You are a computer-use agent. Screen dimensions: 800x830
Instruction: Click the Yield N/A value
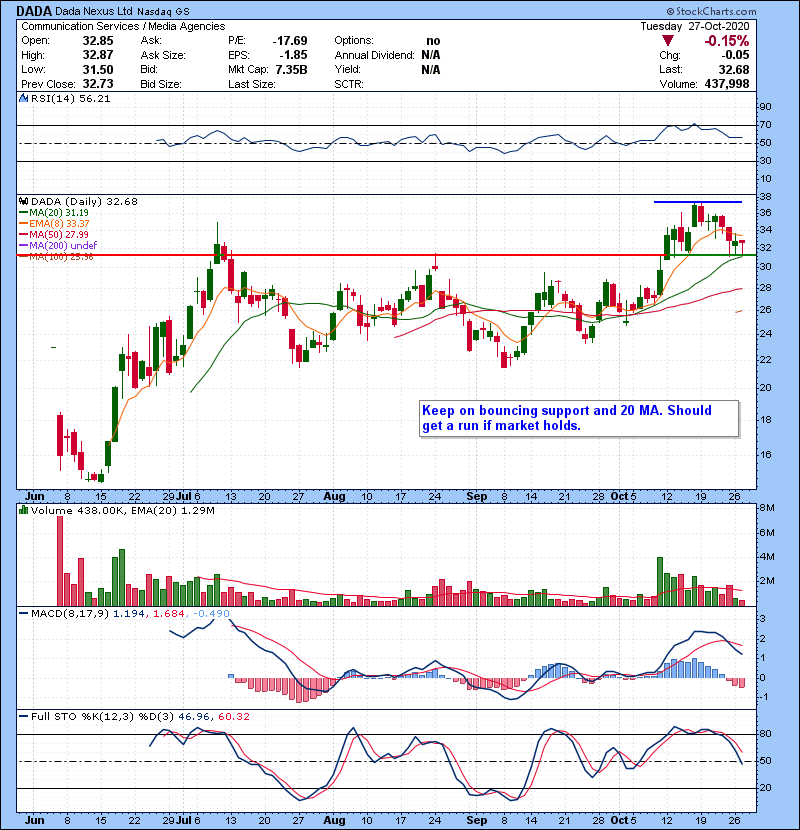(430, 69)
